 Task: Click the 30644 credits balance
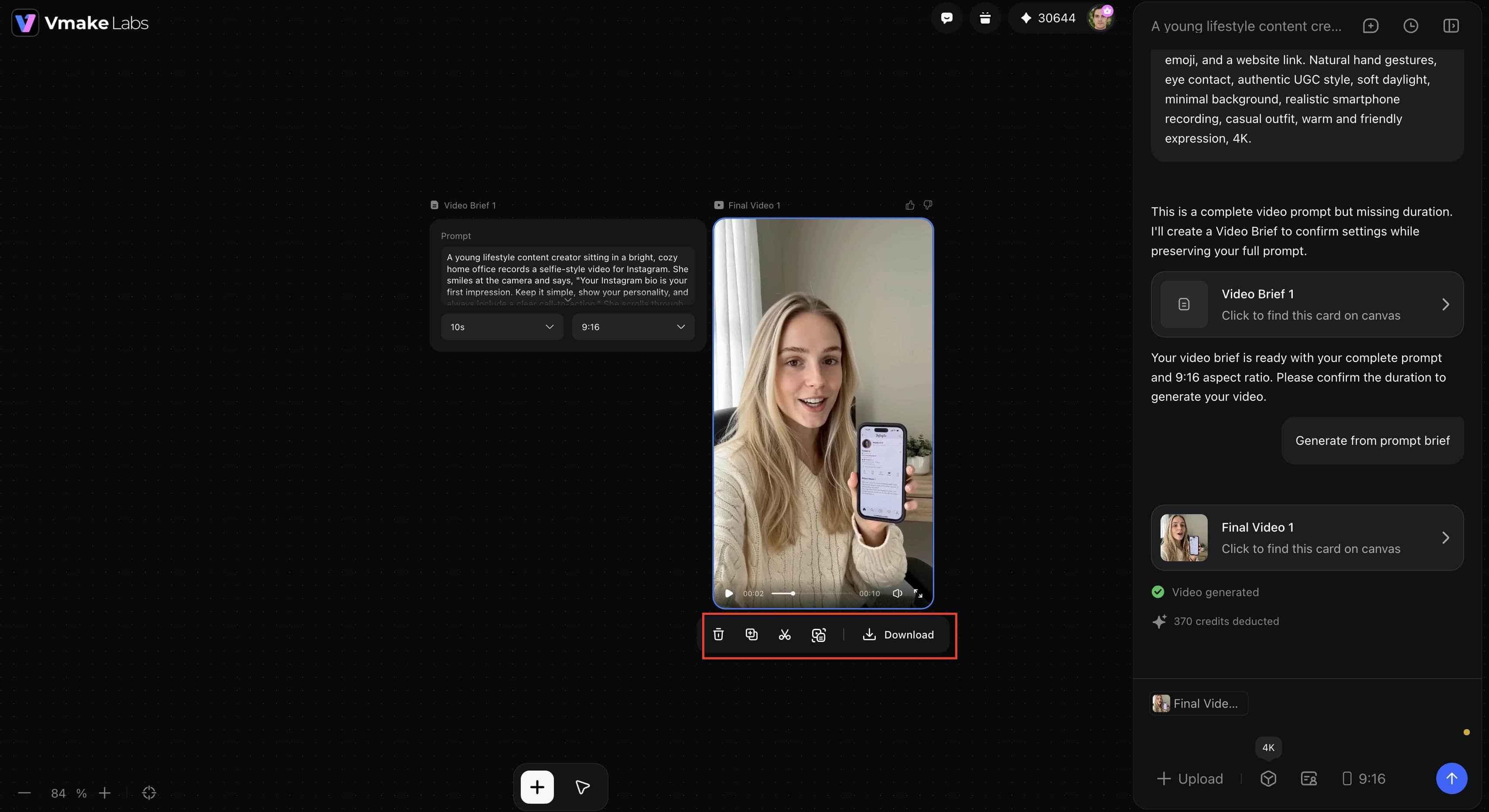pos(1047,18)
